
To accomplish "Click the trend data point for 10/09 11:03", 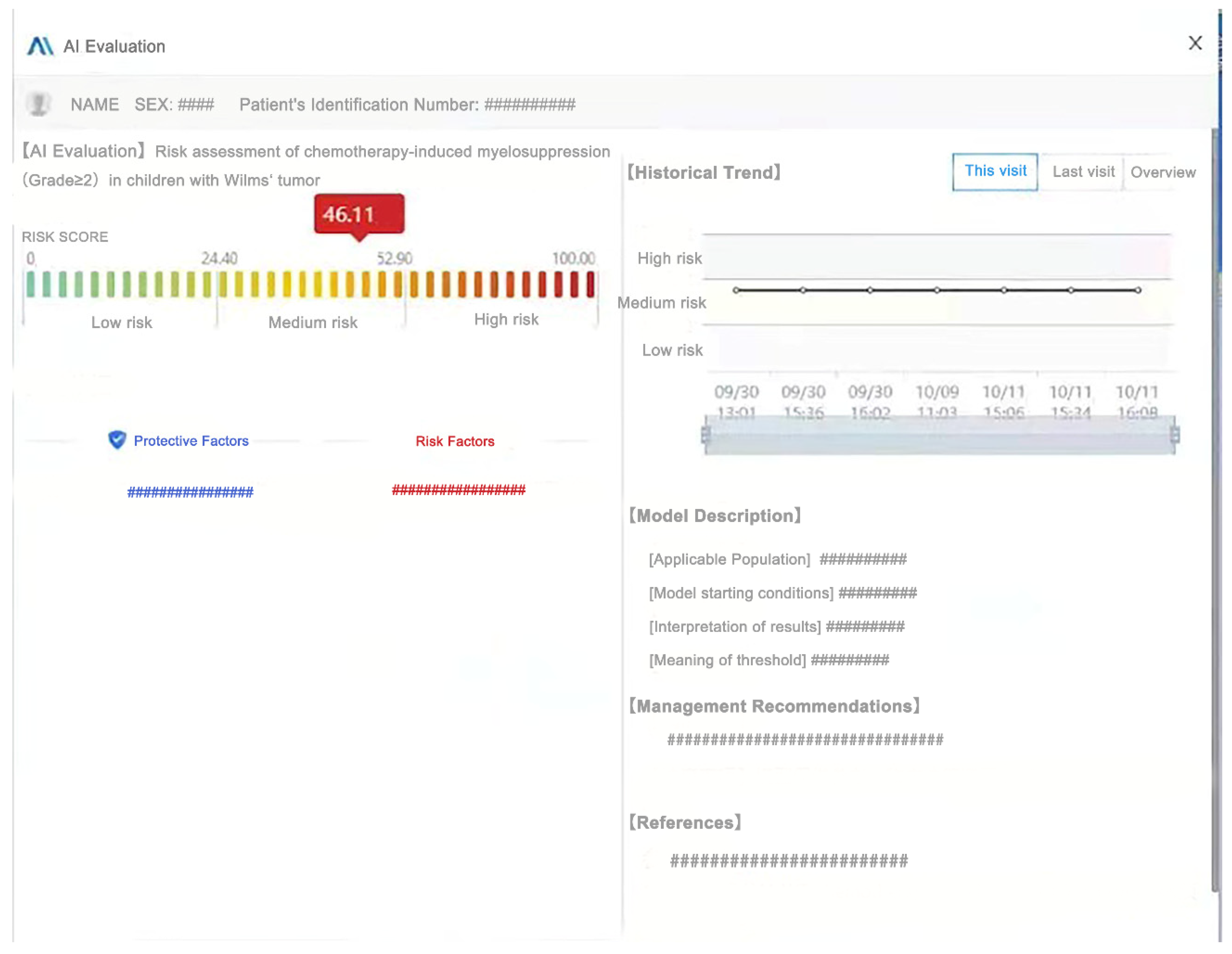I will 937,290.
